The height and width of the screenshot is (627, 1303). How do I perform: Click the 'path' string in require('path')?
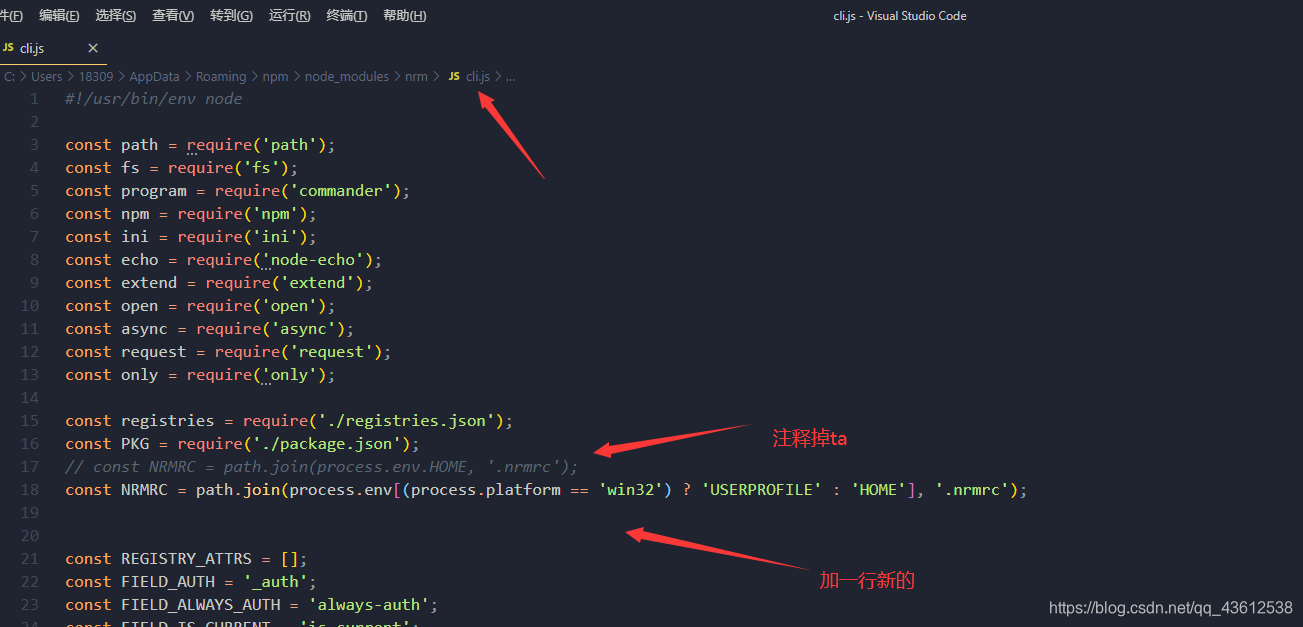tap(289, 145)
